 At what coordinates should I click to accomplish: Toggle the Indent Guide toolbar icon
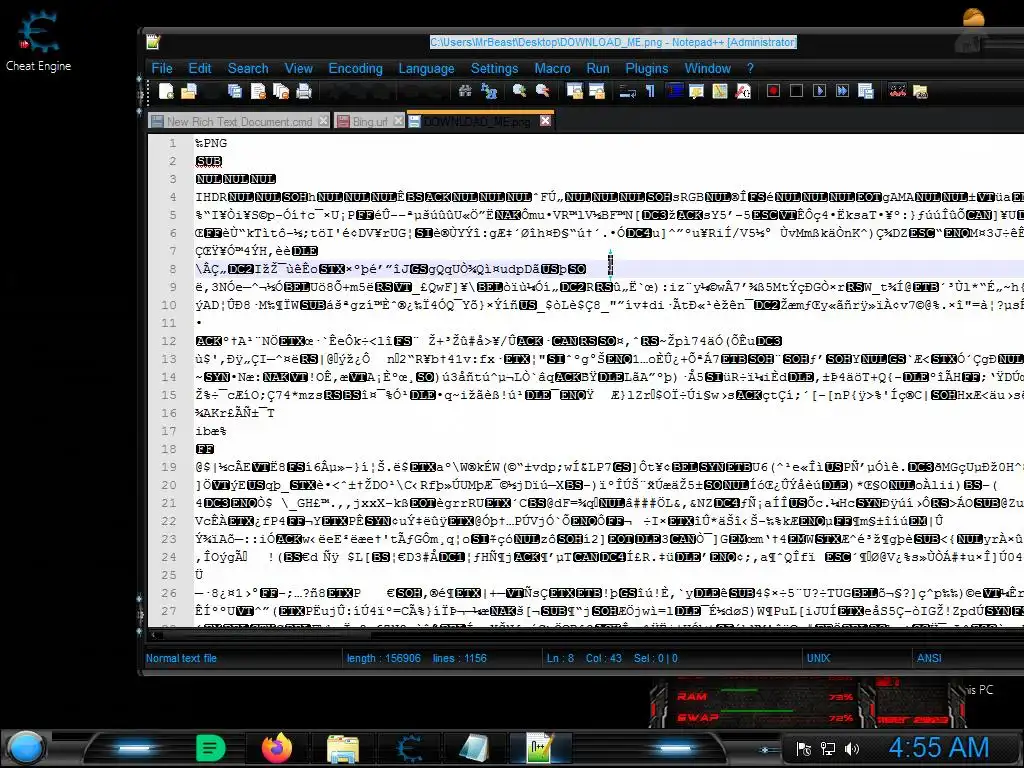(675, 91)
